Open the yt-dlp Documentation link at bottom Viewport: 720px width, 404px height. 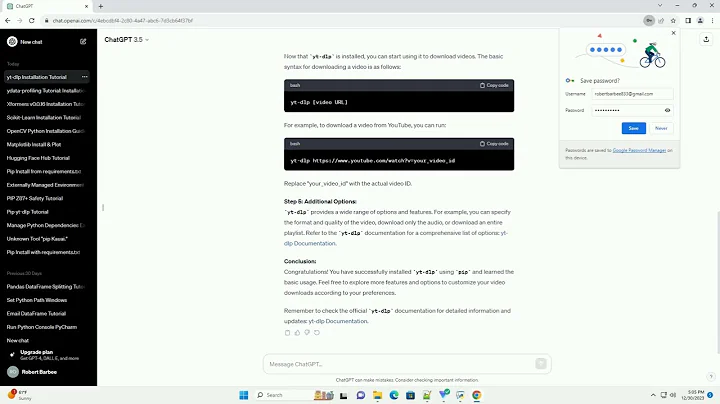click(338, 321)
